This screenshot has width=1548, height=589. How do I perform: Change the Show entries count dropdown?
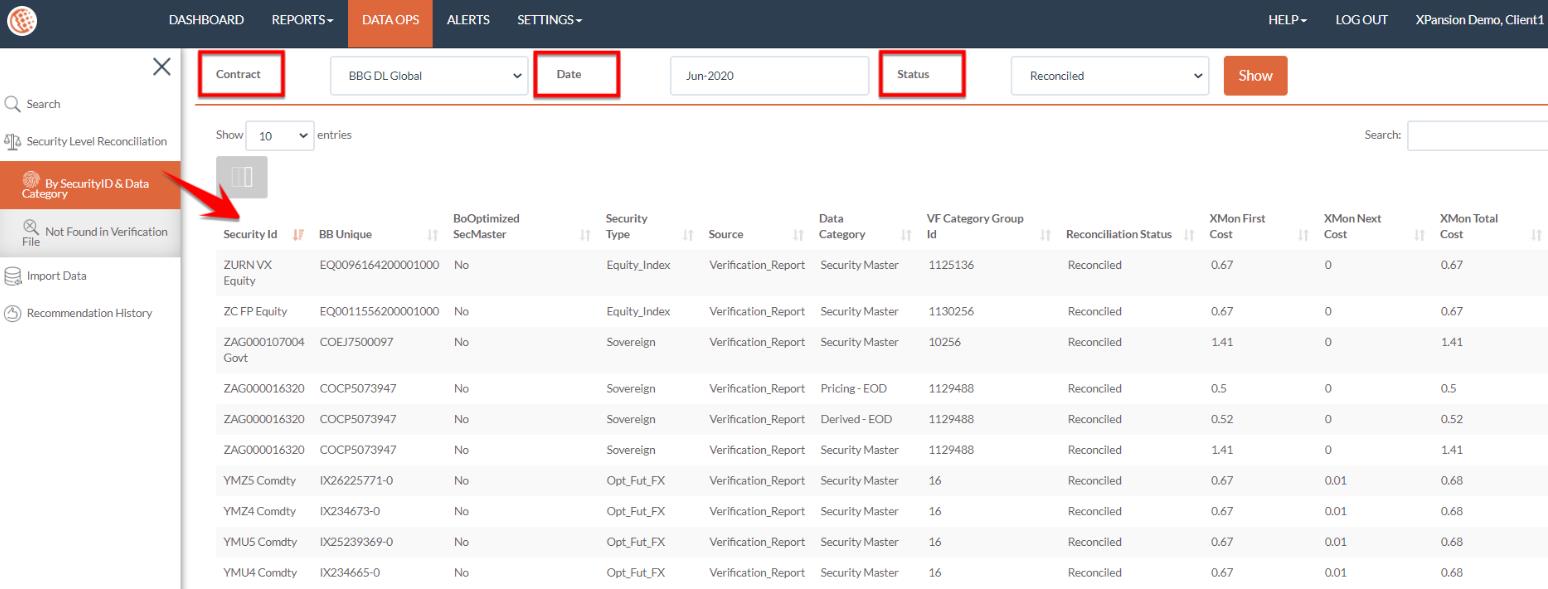click(x=279, y=135)
